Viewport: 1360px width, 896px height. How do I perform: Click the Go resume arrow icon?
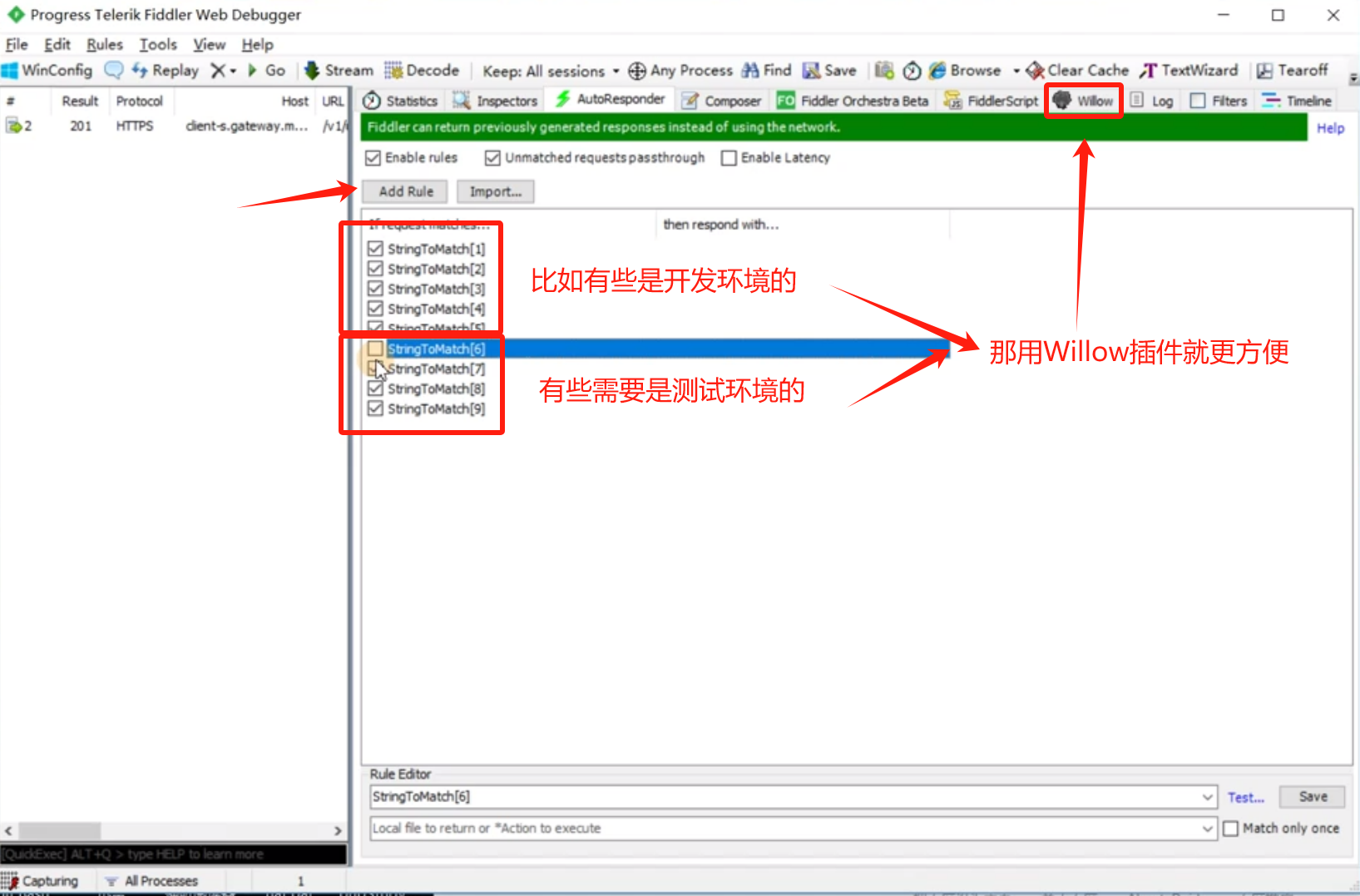(x=252, y=71)
